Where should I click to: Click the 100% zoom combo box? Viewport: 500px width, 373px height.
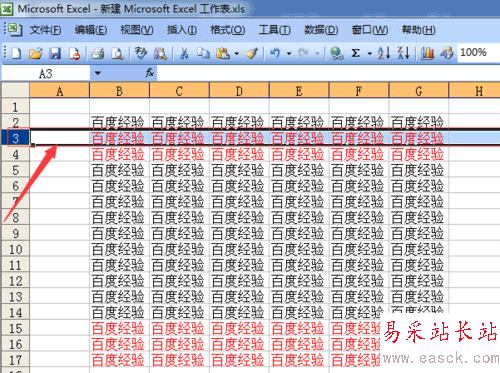[479, 52]
